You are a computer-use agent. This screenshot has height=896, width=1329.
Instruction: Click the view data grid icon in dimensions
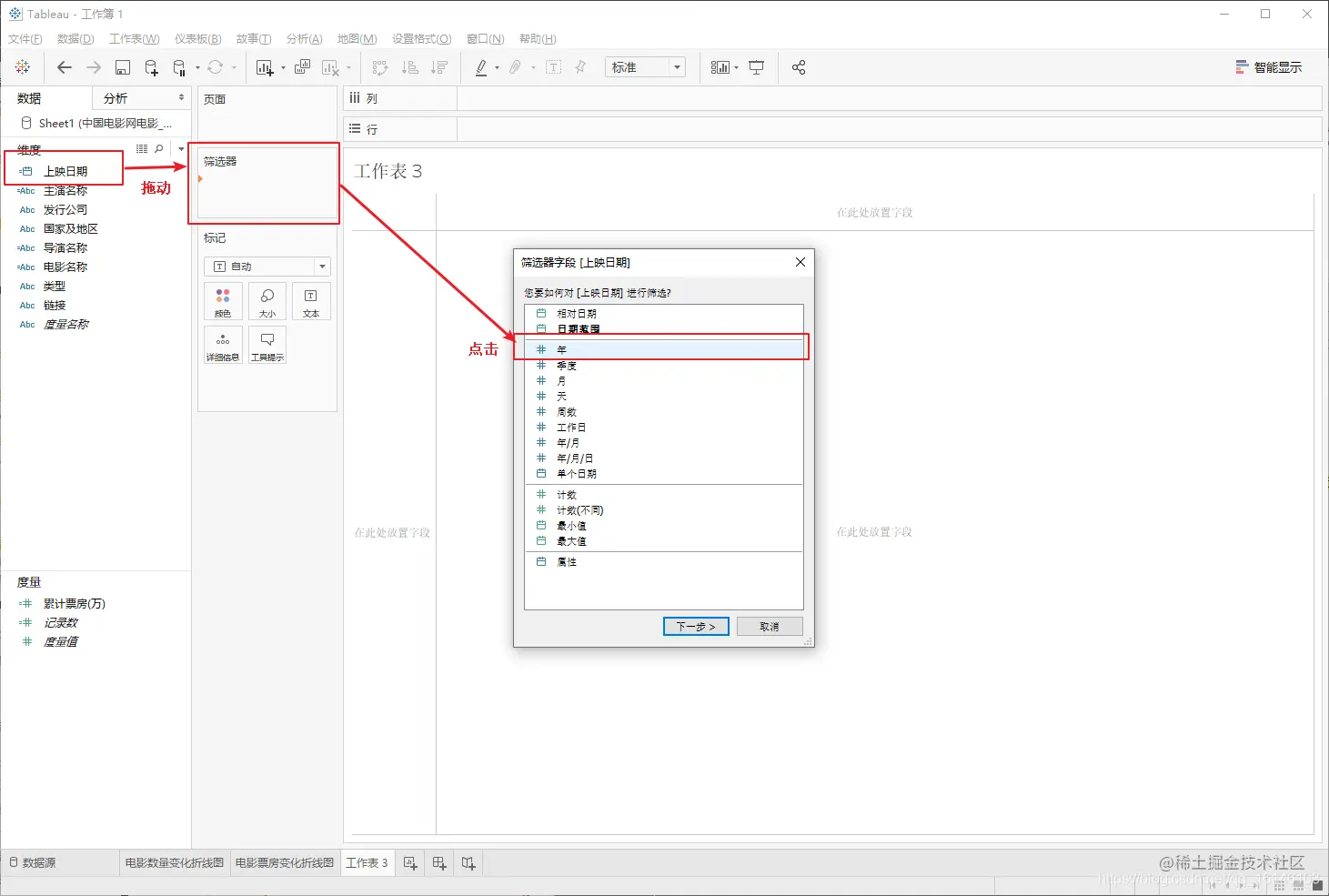[142, 148]
